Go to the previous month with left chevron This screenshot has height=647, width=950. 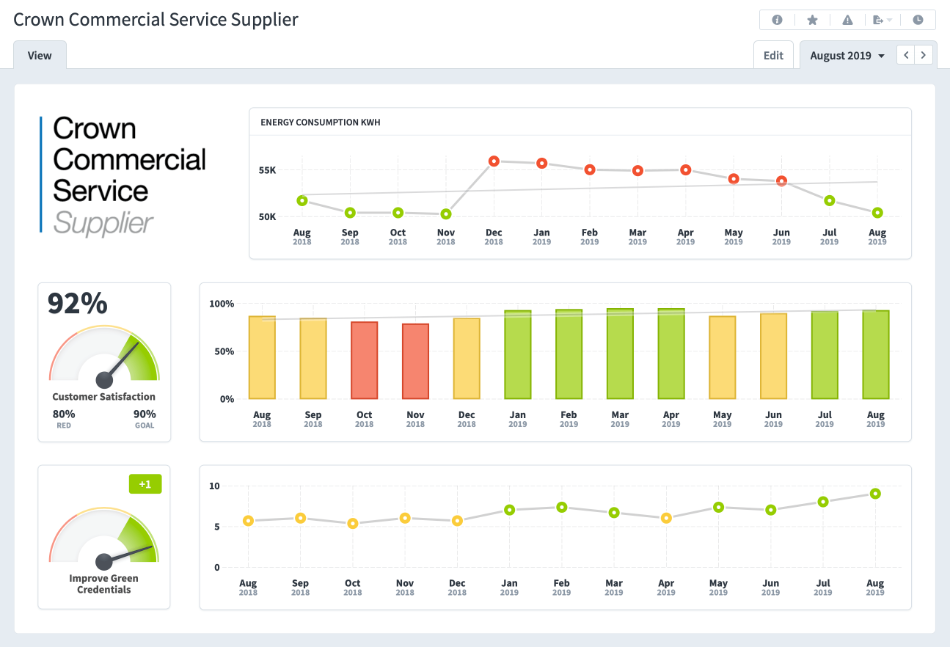(x=905, y=55)
